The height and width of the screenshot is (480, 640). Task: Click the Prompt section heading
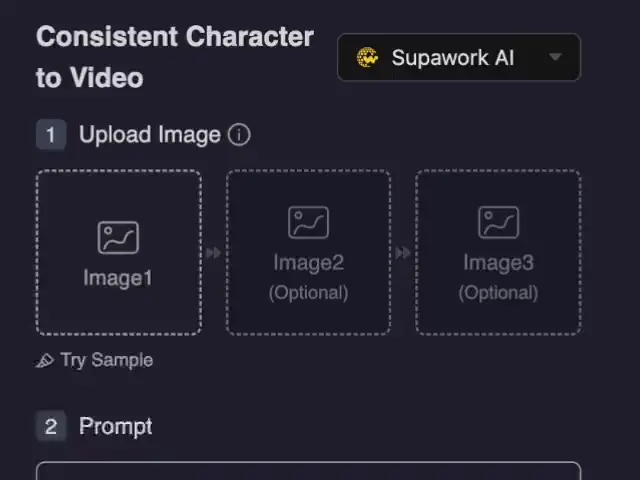(116, 427)
